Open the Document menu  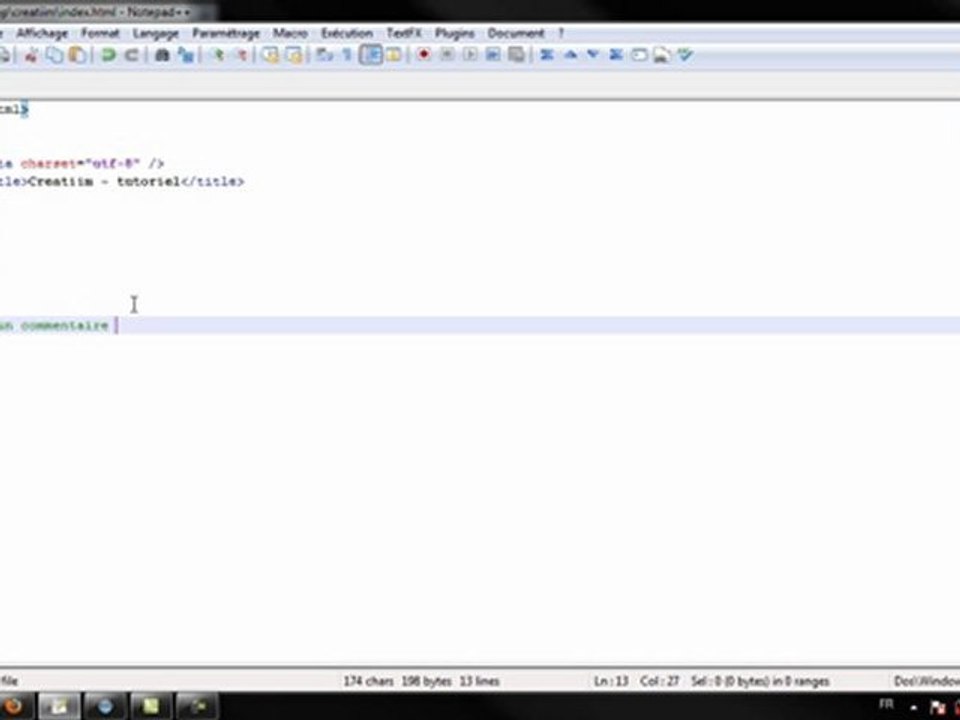coord(516,33)
